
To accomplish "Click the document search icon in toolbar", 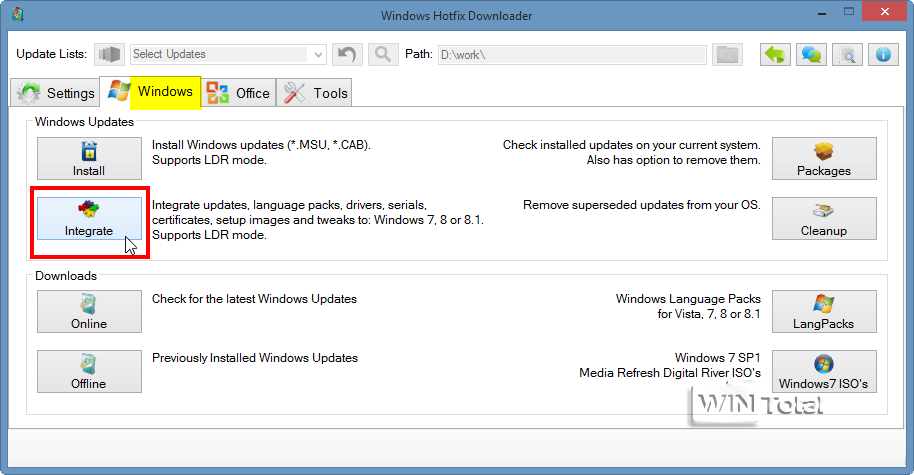I will [847, 55].
